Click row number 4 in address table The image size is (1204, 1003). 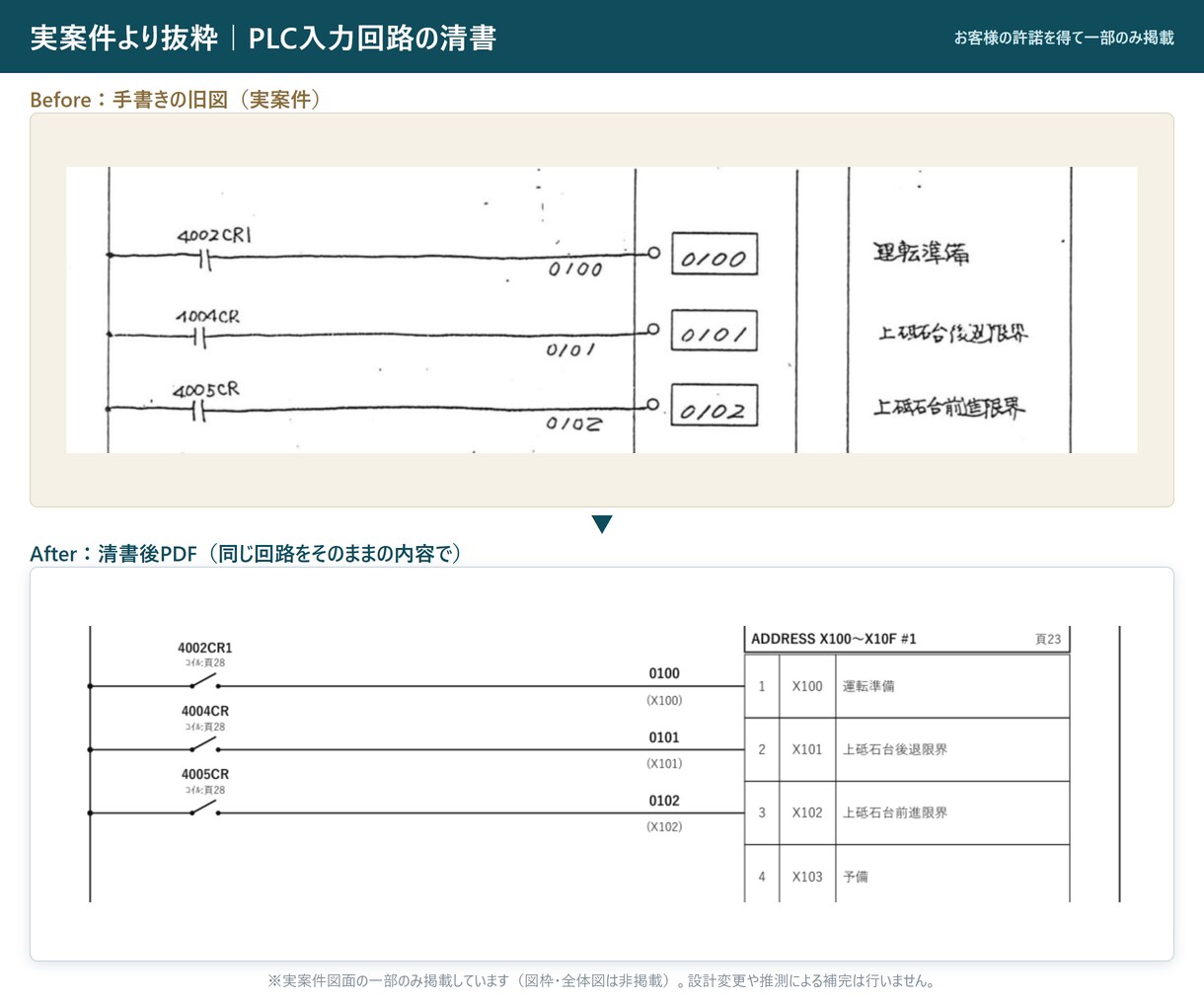[762, 876]
